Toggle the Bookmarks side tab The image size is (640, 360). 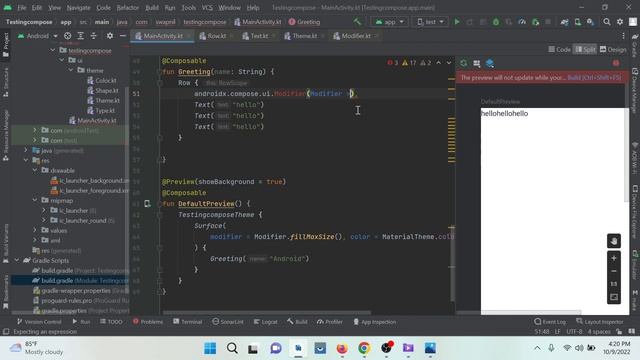6,292
